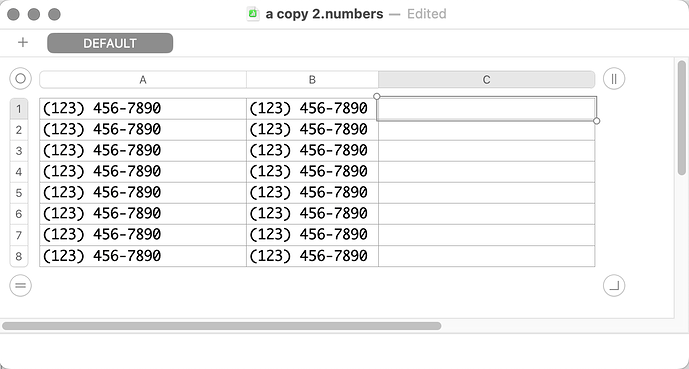Select column B header
This screenshot has height=369, width=689.
(312, 80)
